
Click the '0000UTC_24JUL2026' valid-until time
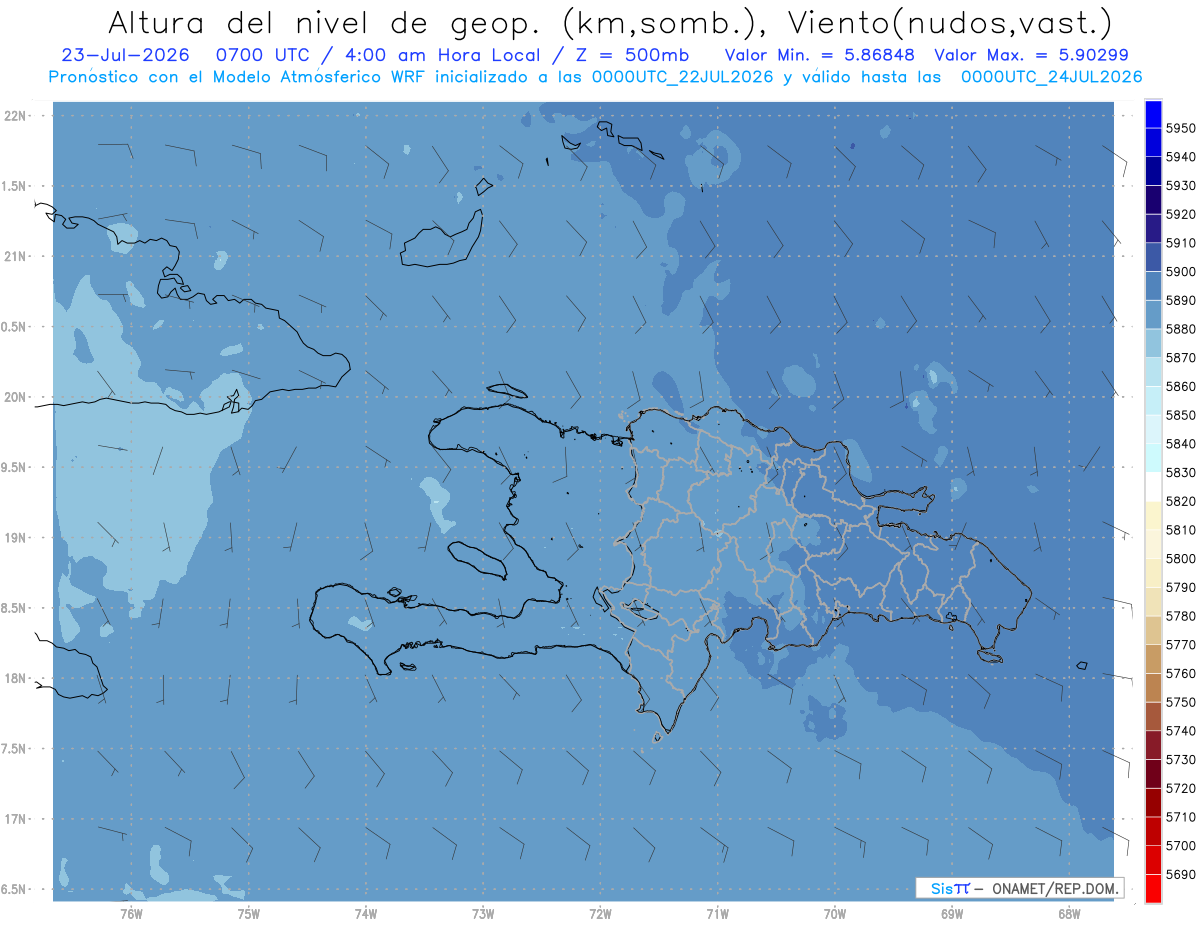click(1051, 77)
